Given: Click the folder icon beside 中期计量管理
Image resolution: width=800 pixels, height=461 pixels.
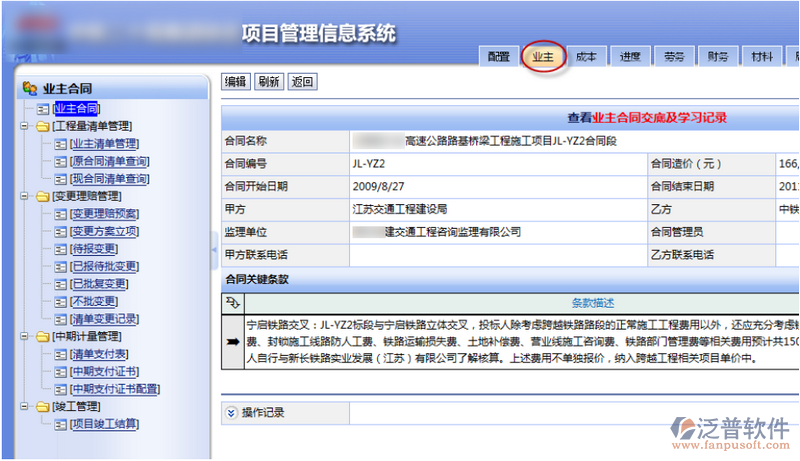Looking at the screenshot, I should pos(42,337).
